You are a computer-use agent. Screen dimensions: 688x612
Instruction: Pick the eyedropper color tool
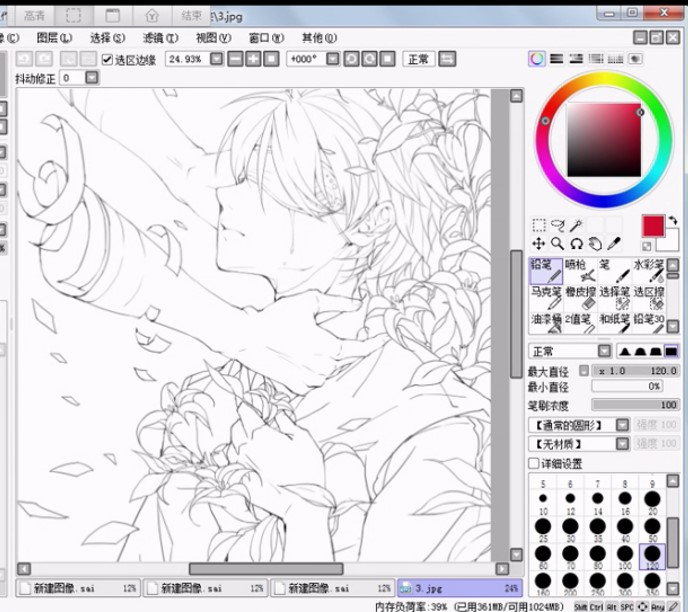point(614,243)
